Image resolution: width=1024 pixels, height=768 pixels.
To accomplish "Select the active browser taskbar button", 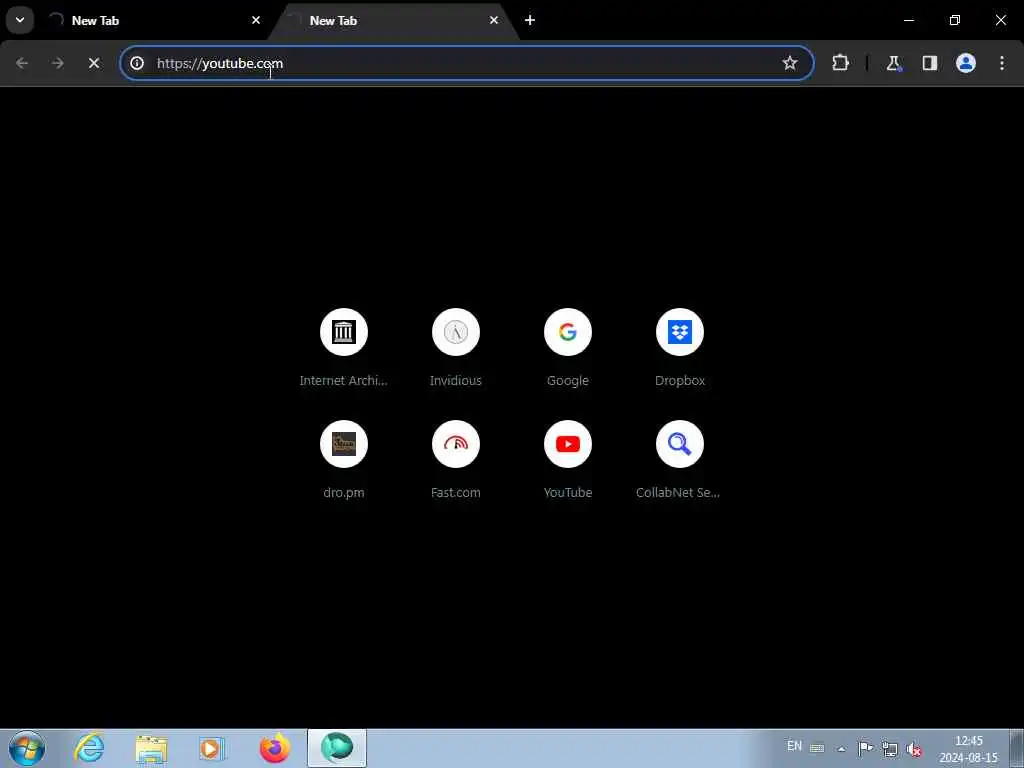I will pos(337,748).
